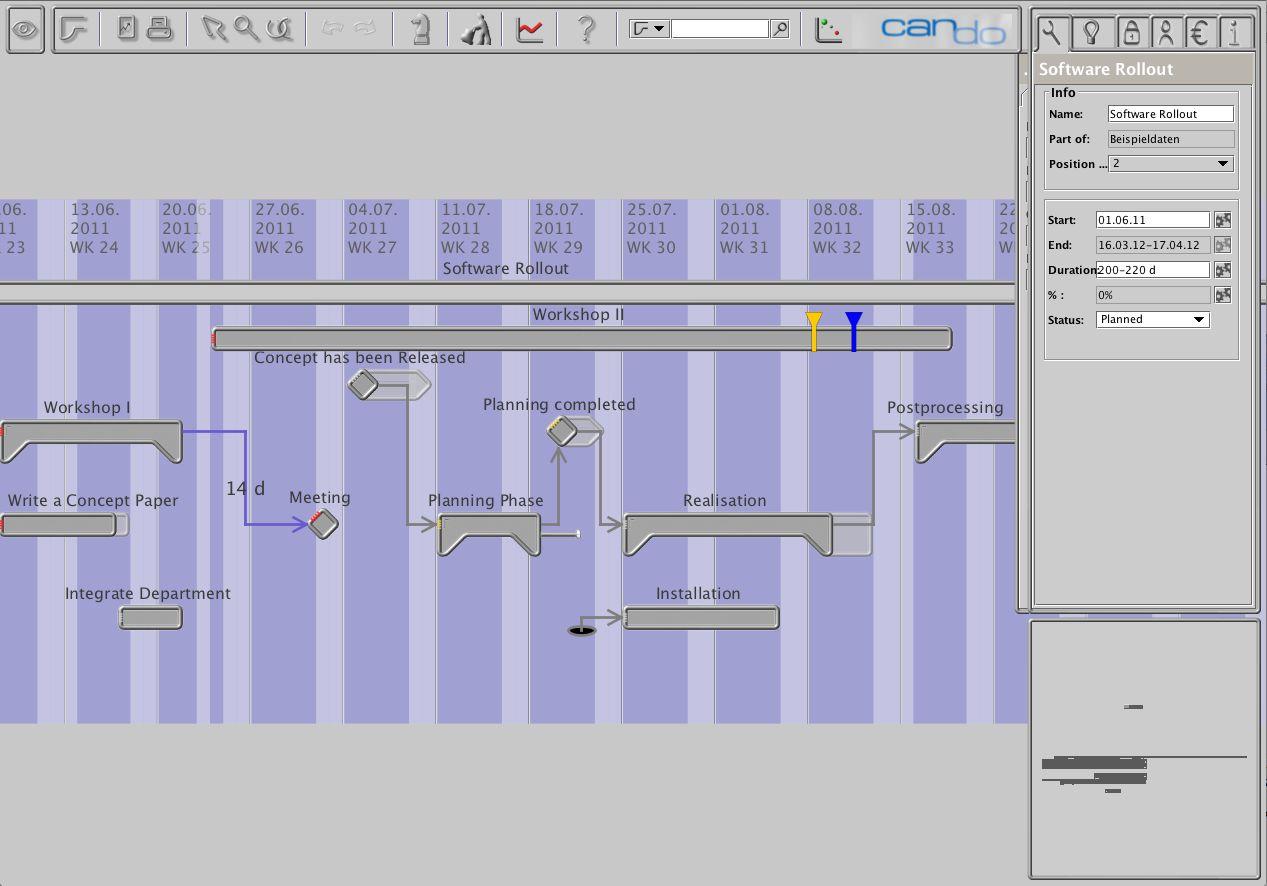Click the search magnifier button beside search field

pos(781,29)
